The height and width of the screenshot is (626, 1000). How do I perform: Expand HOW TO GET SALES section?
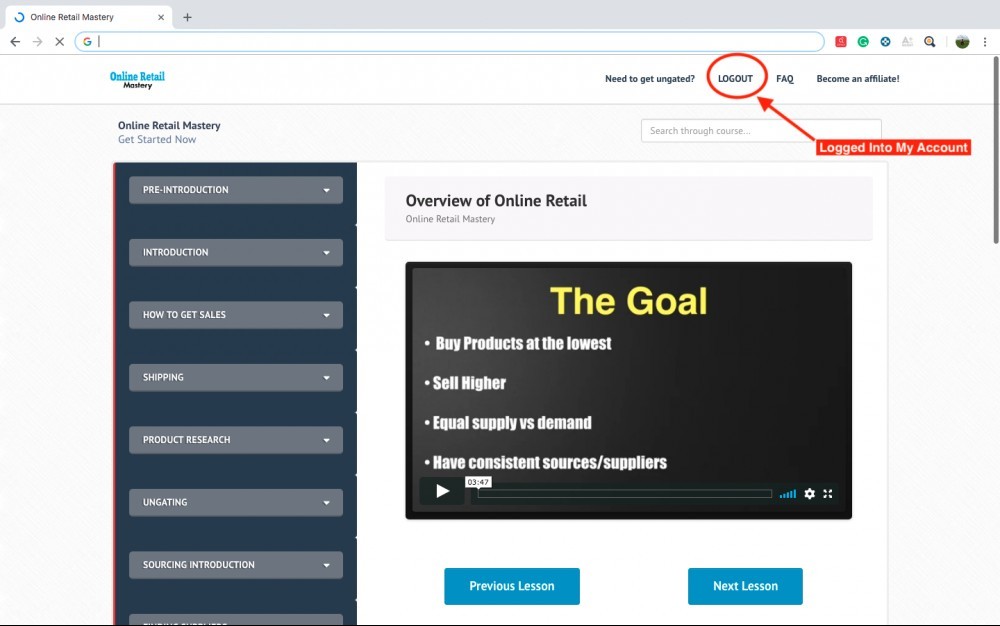point(236,315)
